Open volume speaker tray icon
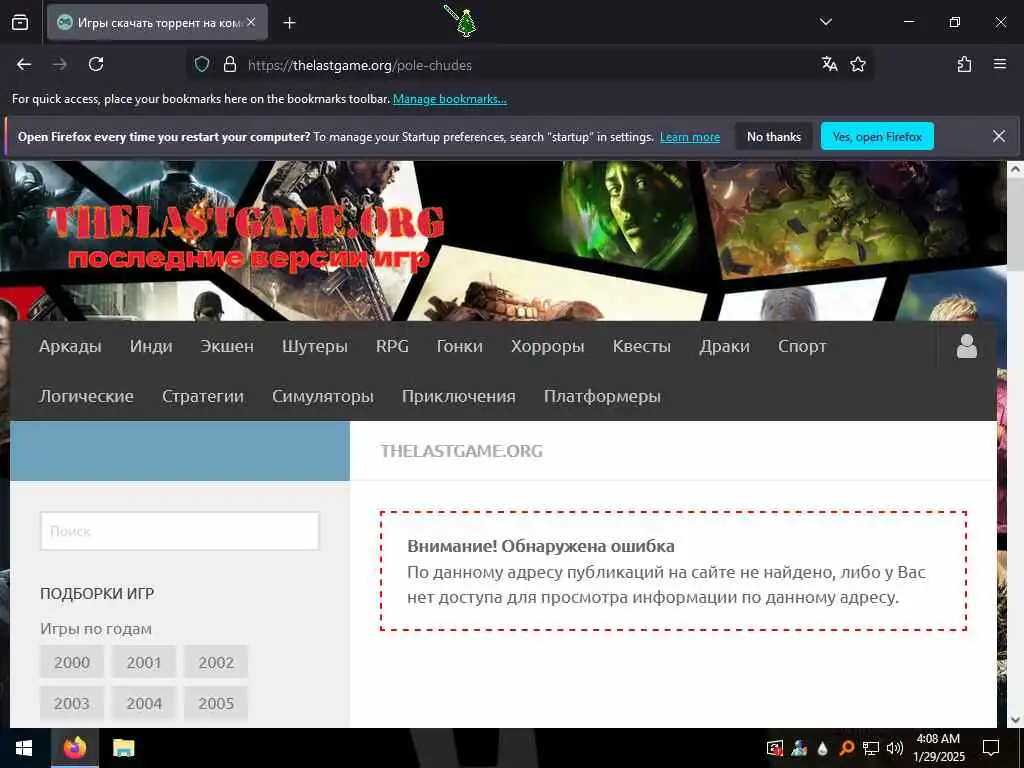 (895, 748)
